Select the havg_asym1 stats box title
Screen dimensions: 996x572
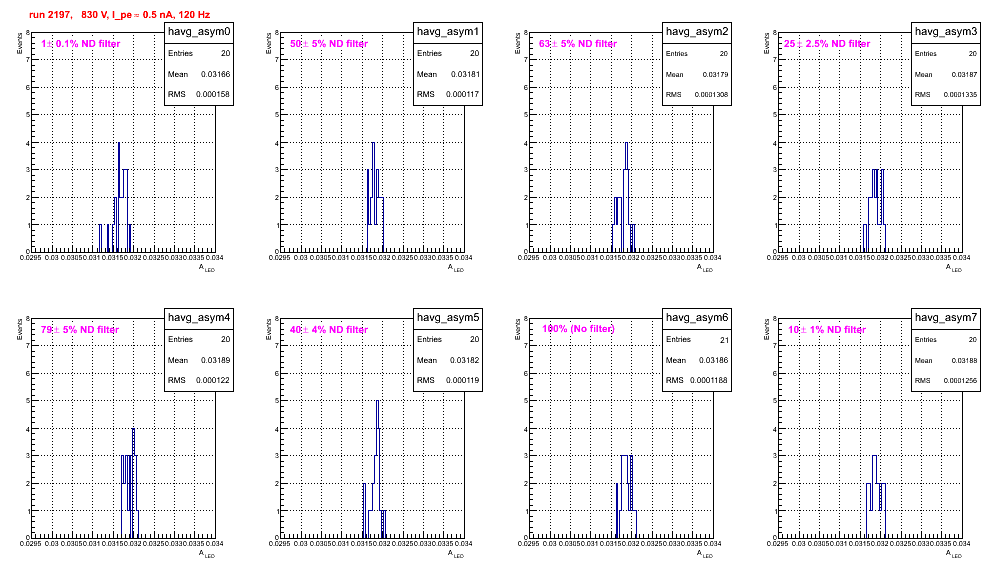click(x=448, y=31)
